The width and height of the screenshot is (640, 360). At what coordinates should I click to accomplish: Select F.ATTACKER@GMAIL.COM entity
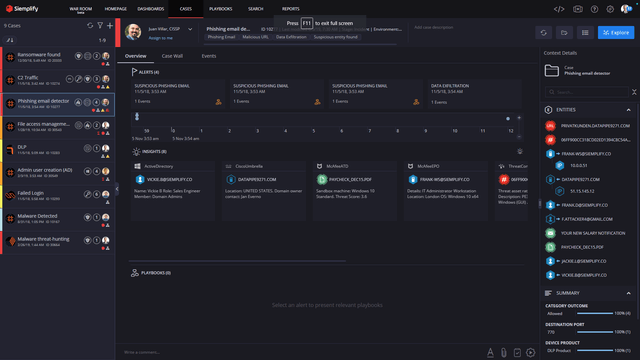pos(587,219)
